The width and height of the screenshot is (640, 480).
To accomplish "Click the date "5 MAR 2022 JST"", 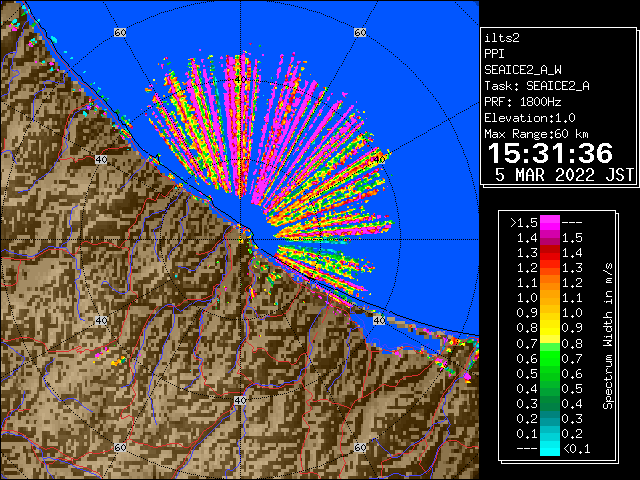I will (x=564, y=175).
